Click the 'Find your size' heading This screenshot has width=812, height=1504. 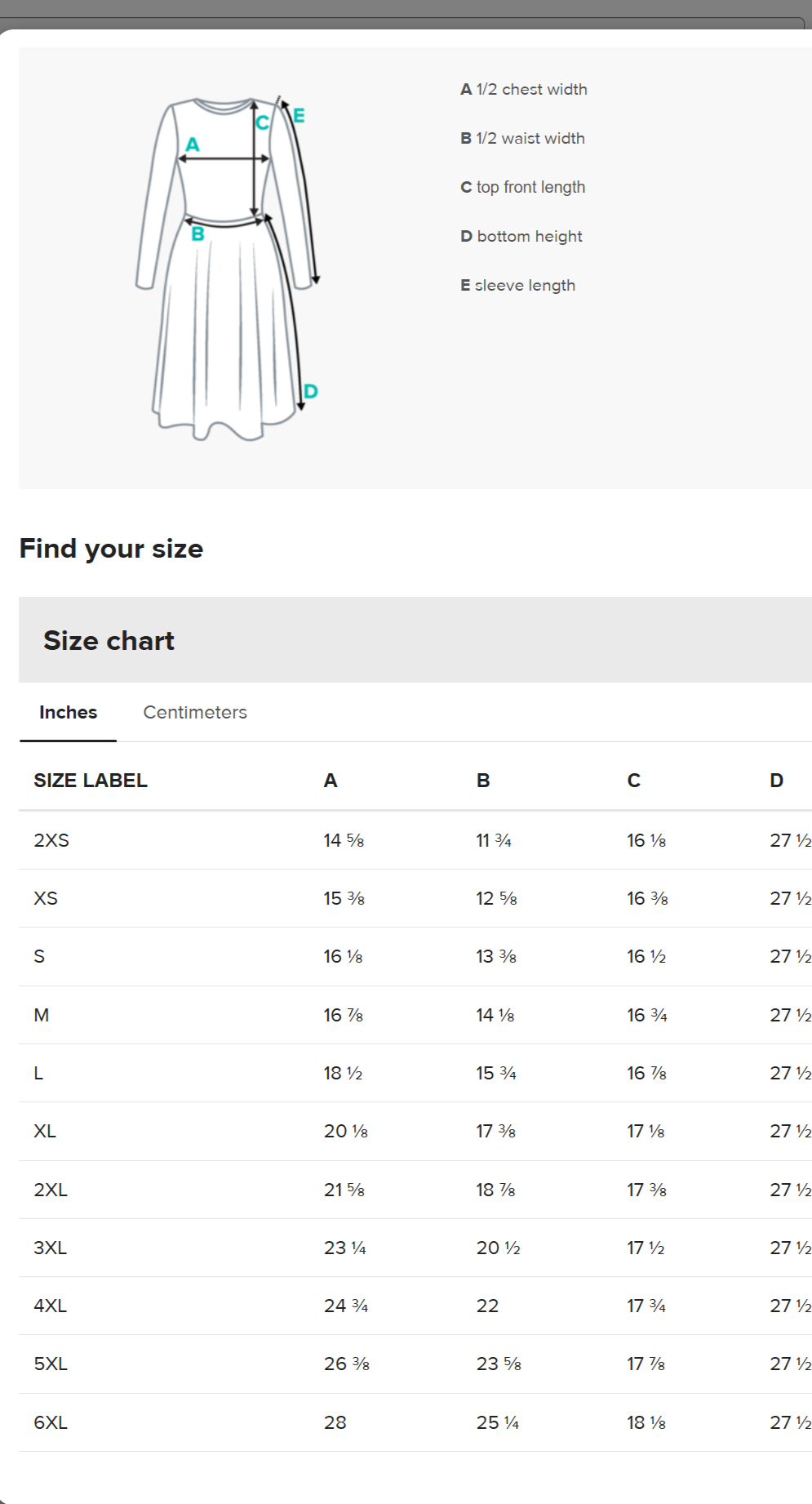(x=111, y=549)
